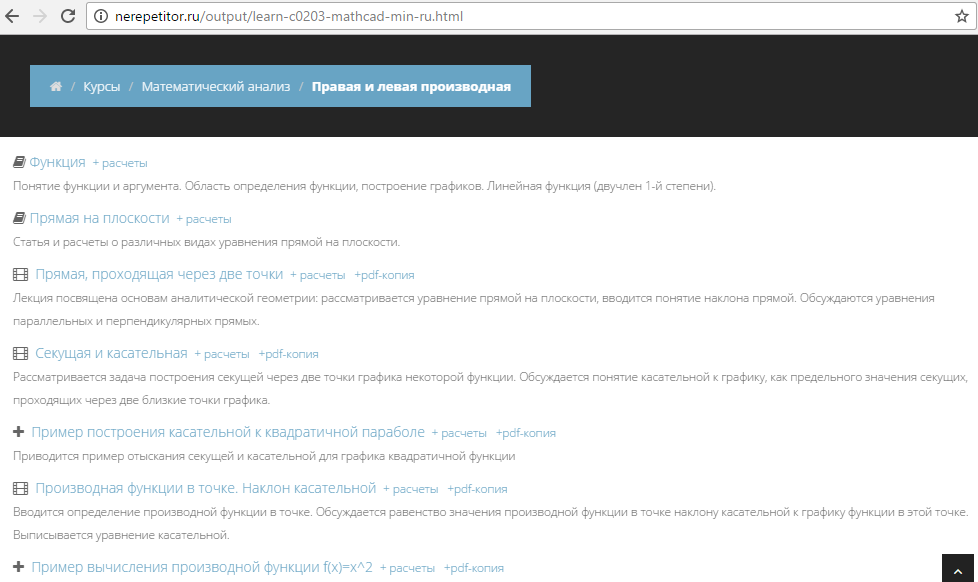Open pdf-копия for Пример вычисления производной
Viewport: 978px width, 582px height.
tap(474, 568)
